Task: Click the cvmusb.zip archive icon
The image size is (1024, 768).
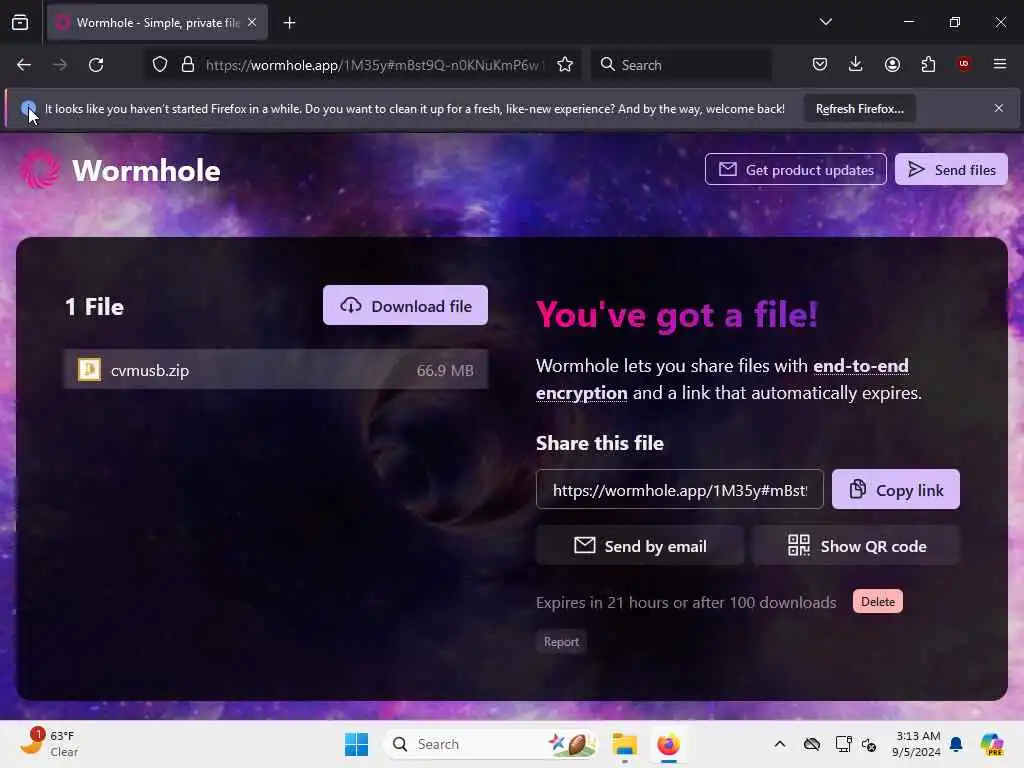Action: pyautogui.click(x=89, y=370)
